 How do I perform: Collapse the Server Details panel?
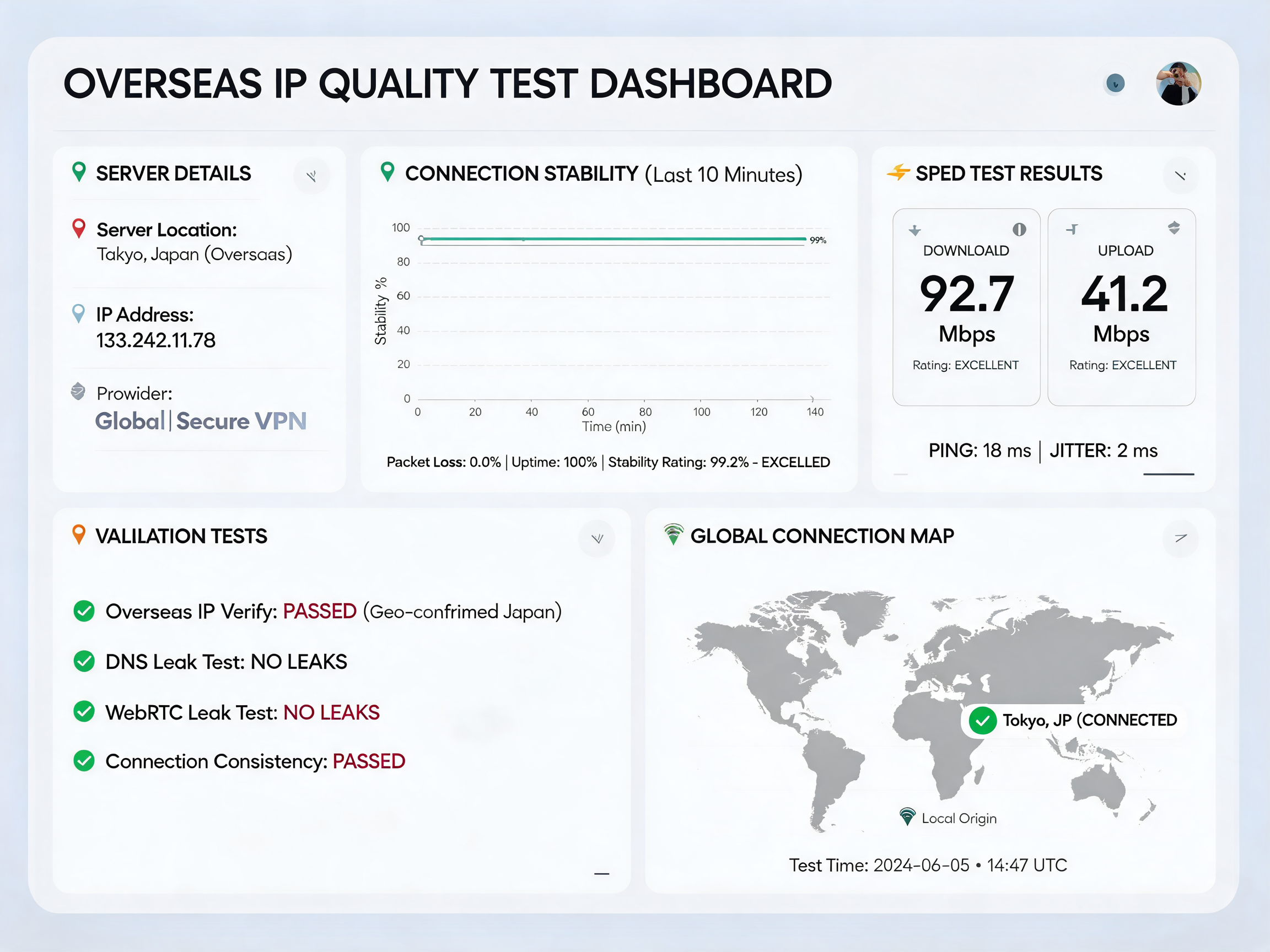312,176
